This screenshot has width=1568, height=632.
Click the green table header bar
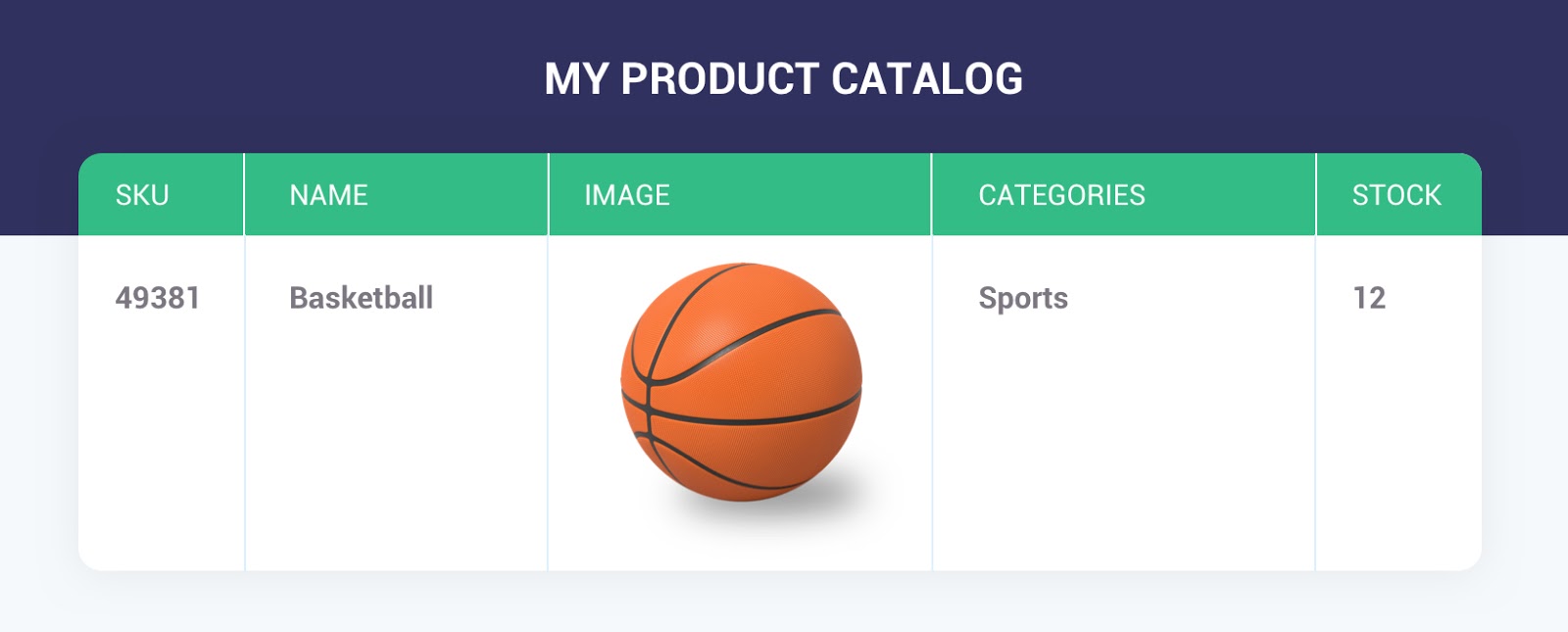(x=784, y=194)
